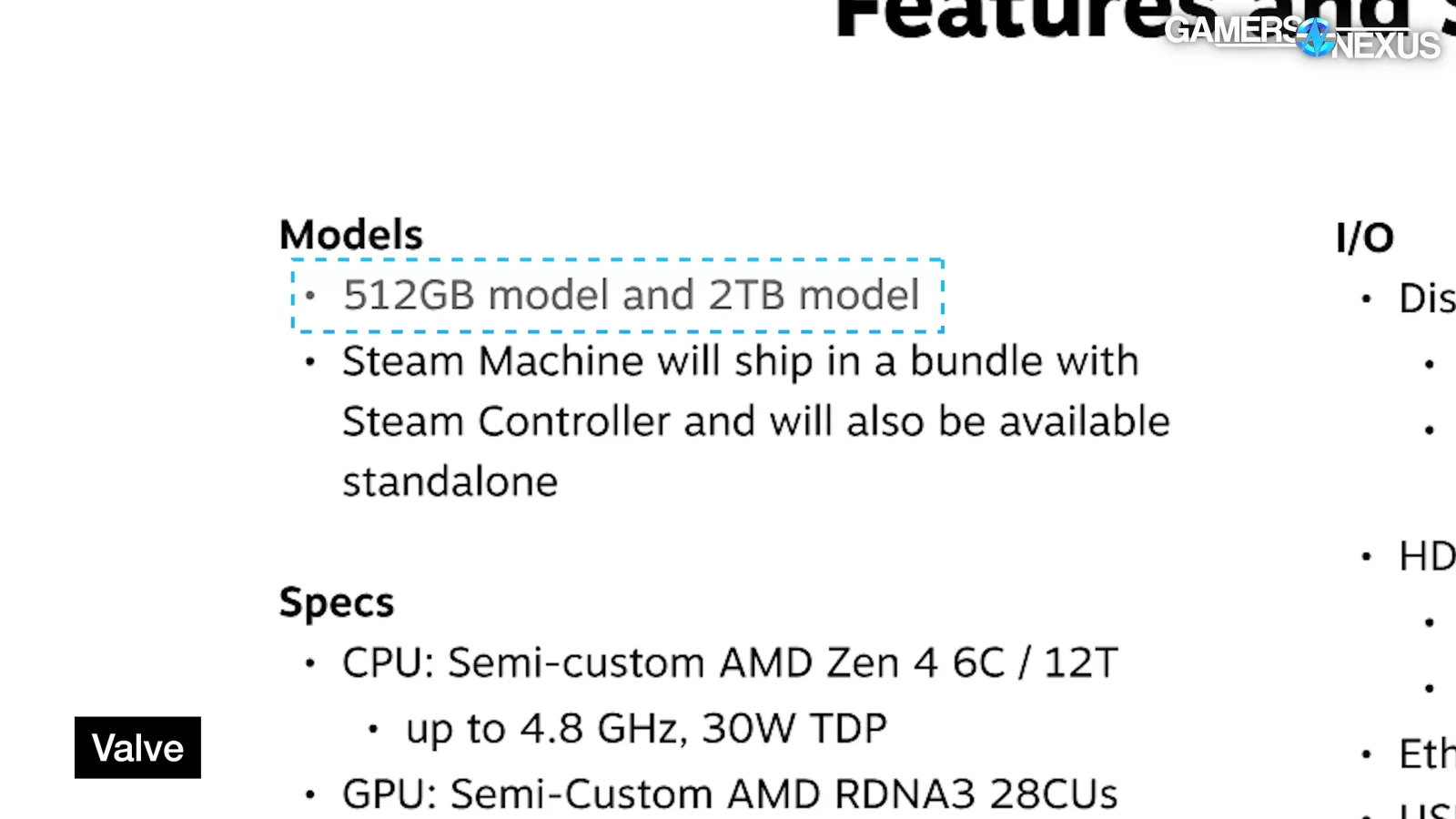Click the GAMERS watermark text
The image size is (1456, 819).
pyautogui.click(x=1231, y=30)
